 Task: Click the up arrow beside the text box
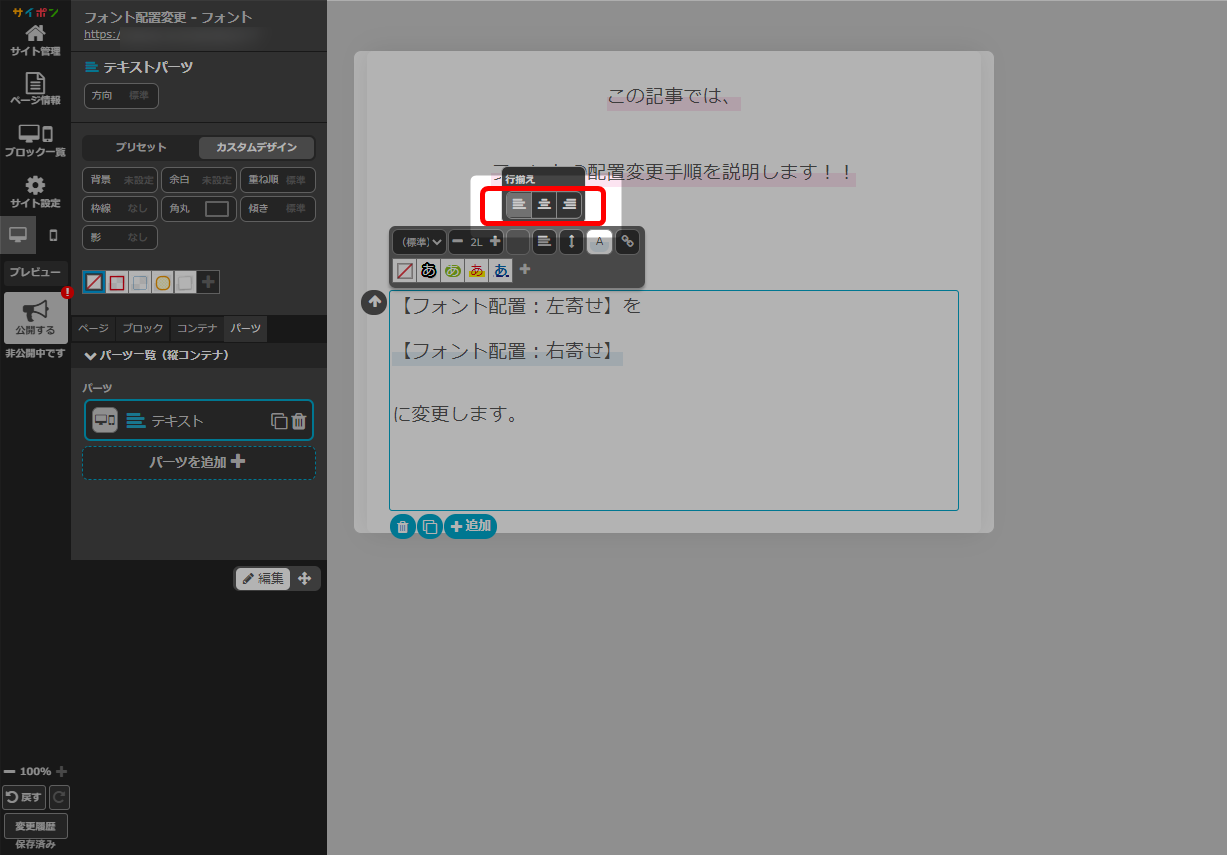click(374, 302)
